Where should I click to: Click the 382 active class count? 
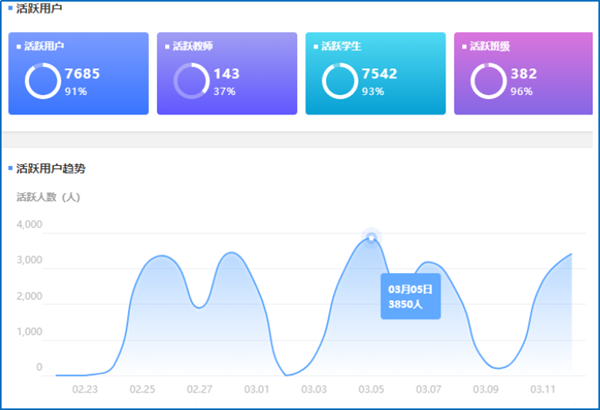tap(523, 74)
